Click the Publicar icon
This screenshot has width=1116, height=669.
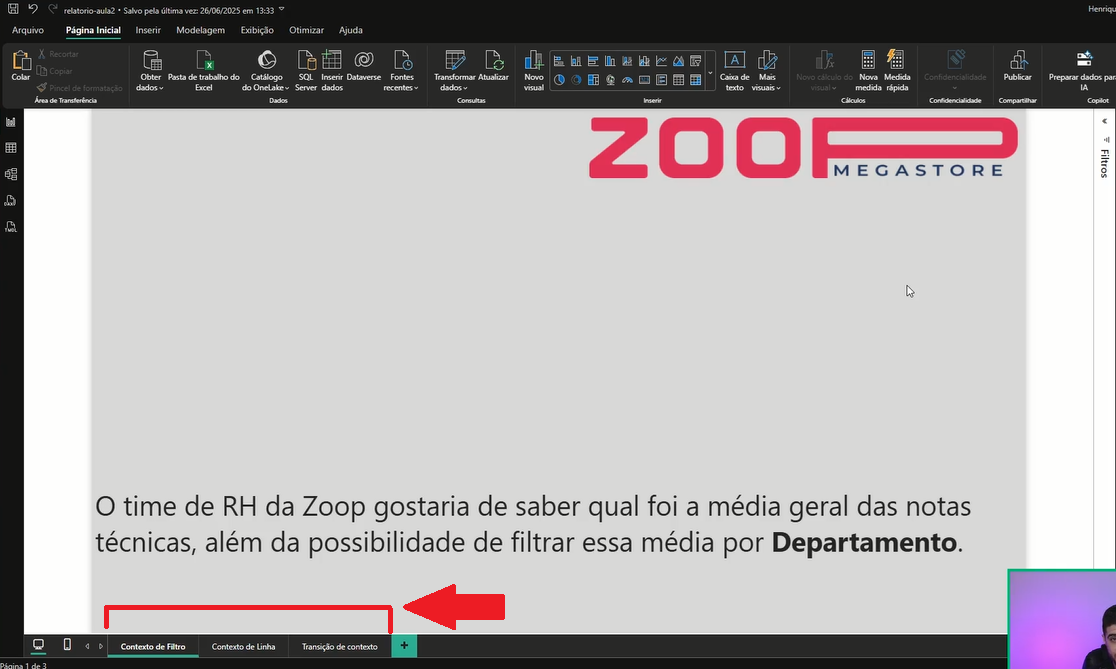pos(1018,60)
